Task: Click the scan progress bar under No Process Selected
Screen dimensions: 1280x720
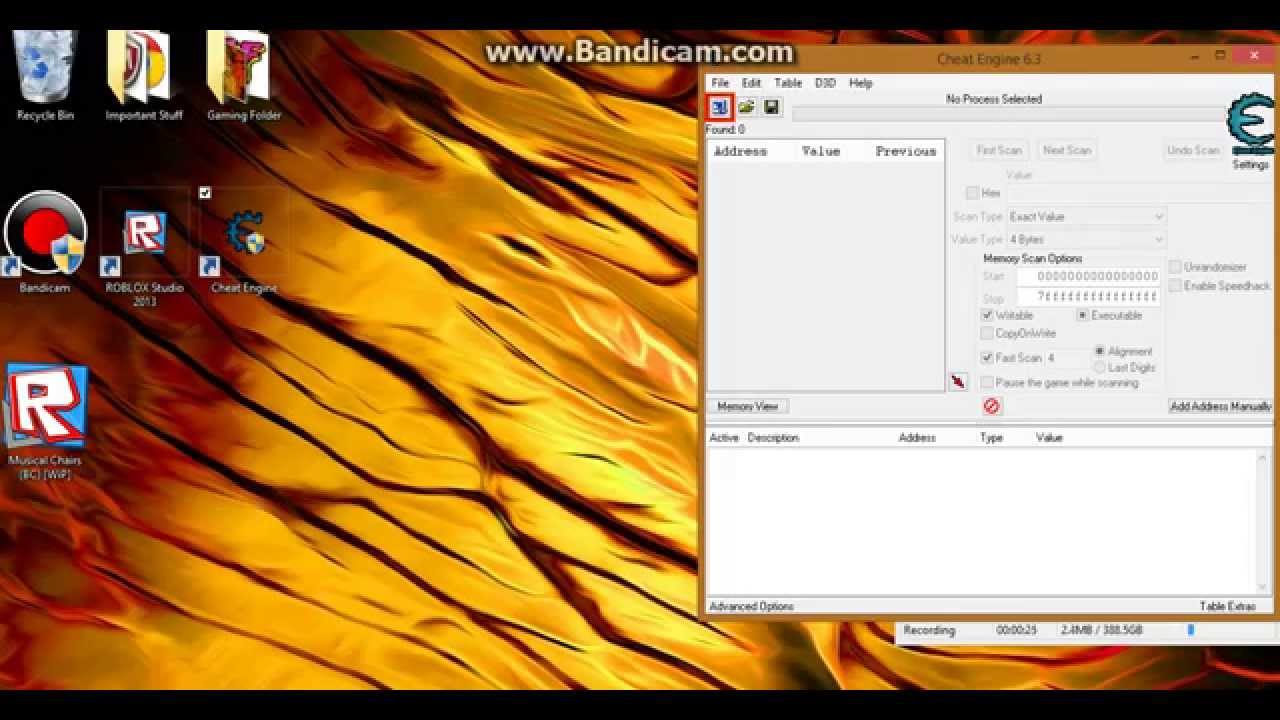Action: [x=1008, y=114]
